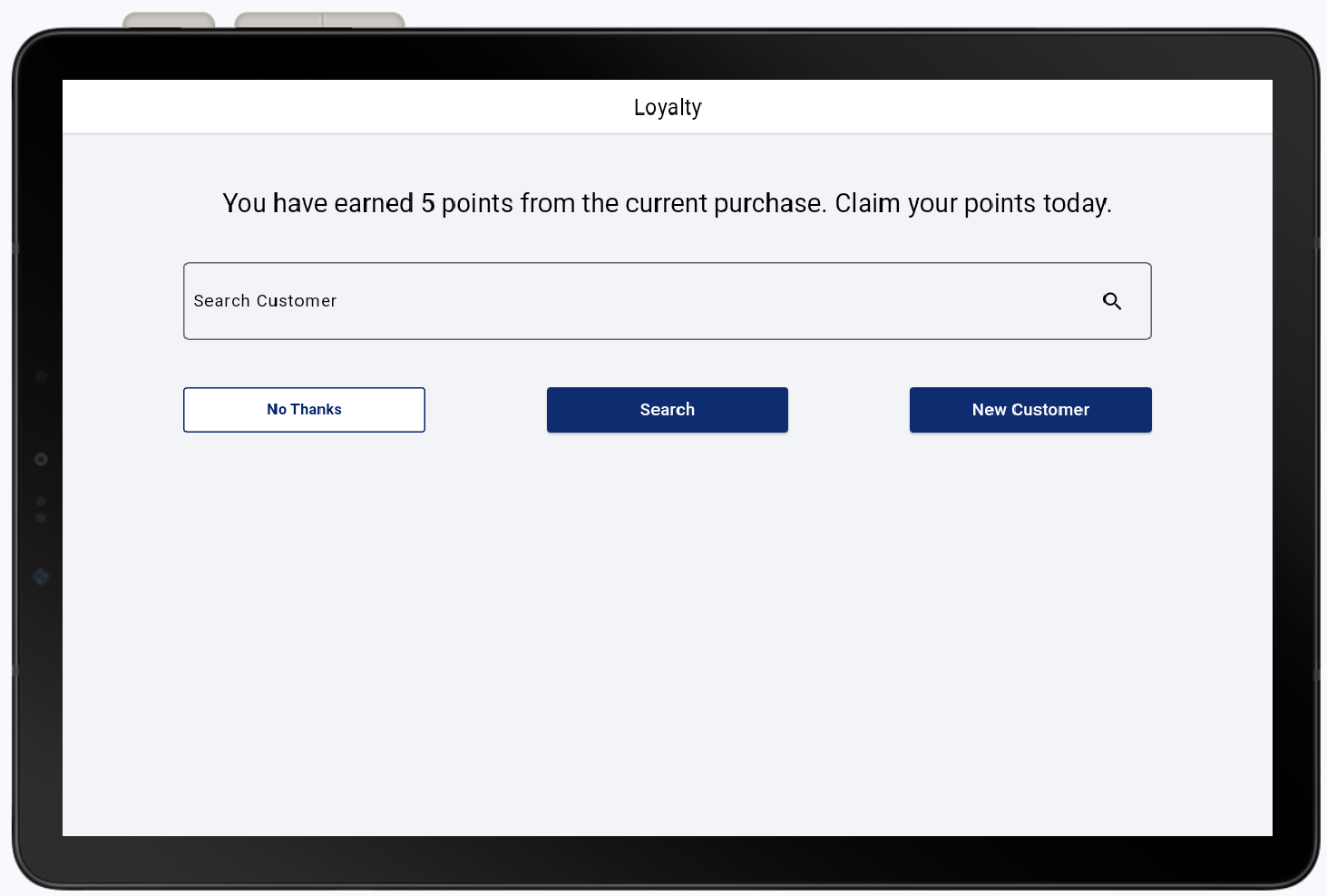Decline points with No Thanks button
The image size is (1327, 896).
tap(304, 410)
